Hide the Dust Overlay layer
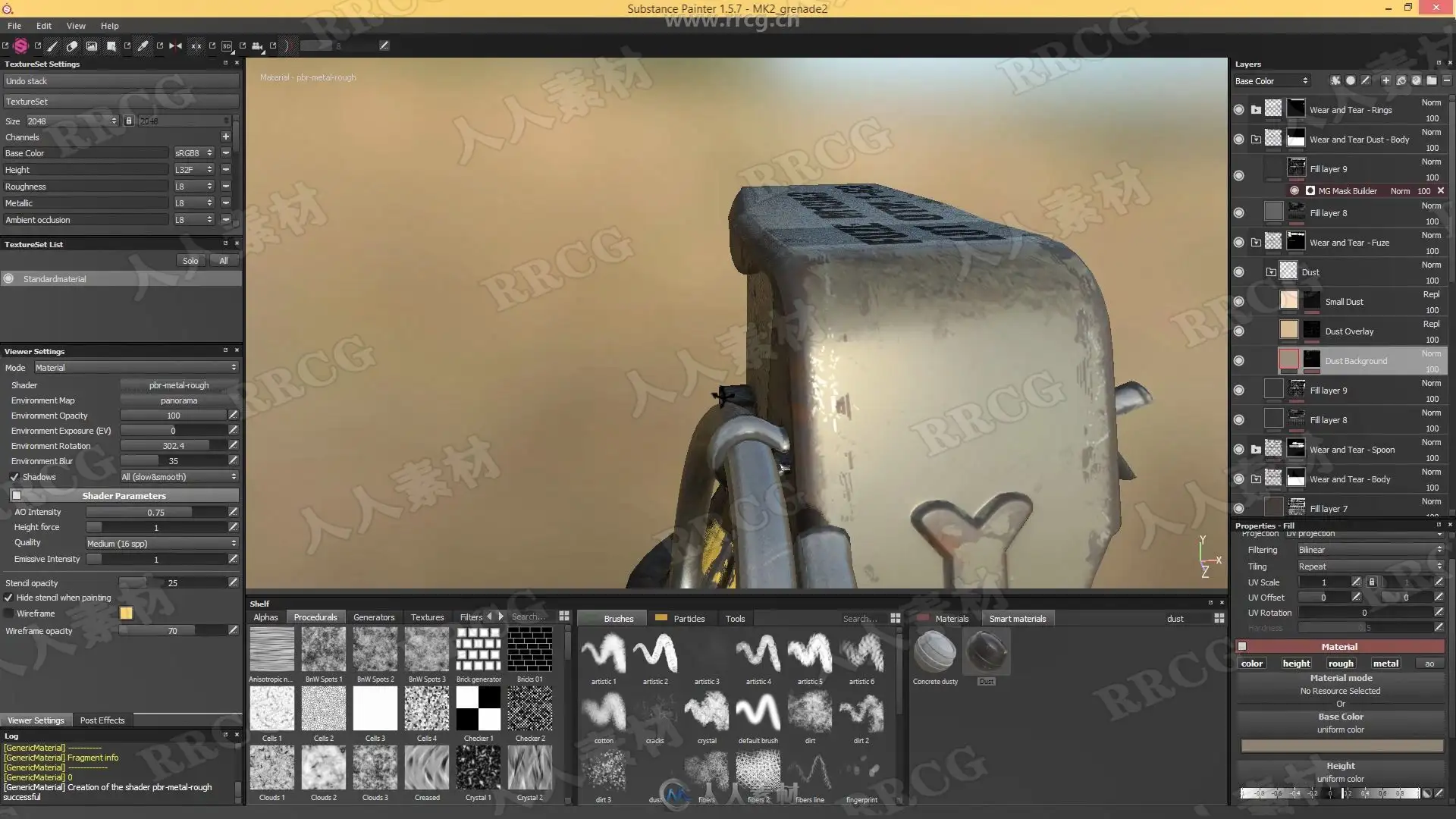This screenshot has width=1456, height=819. tap(1238, 331)
